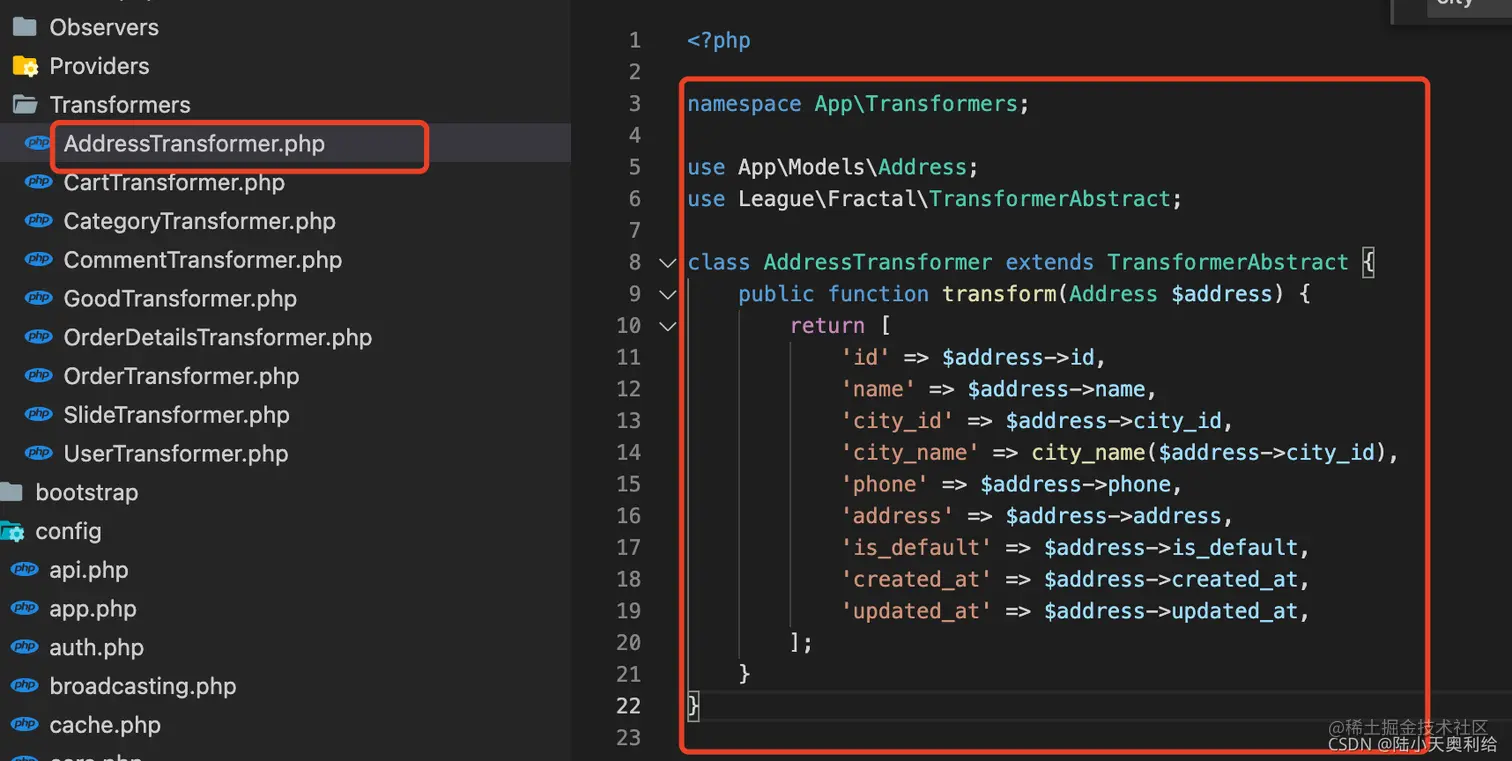Screen dimensions: 1512x761
Task: Collapse the config folder
Action: [68, 531]
